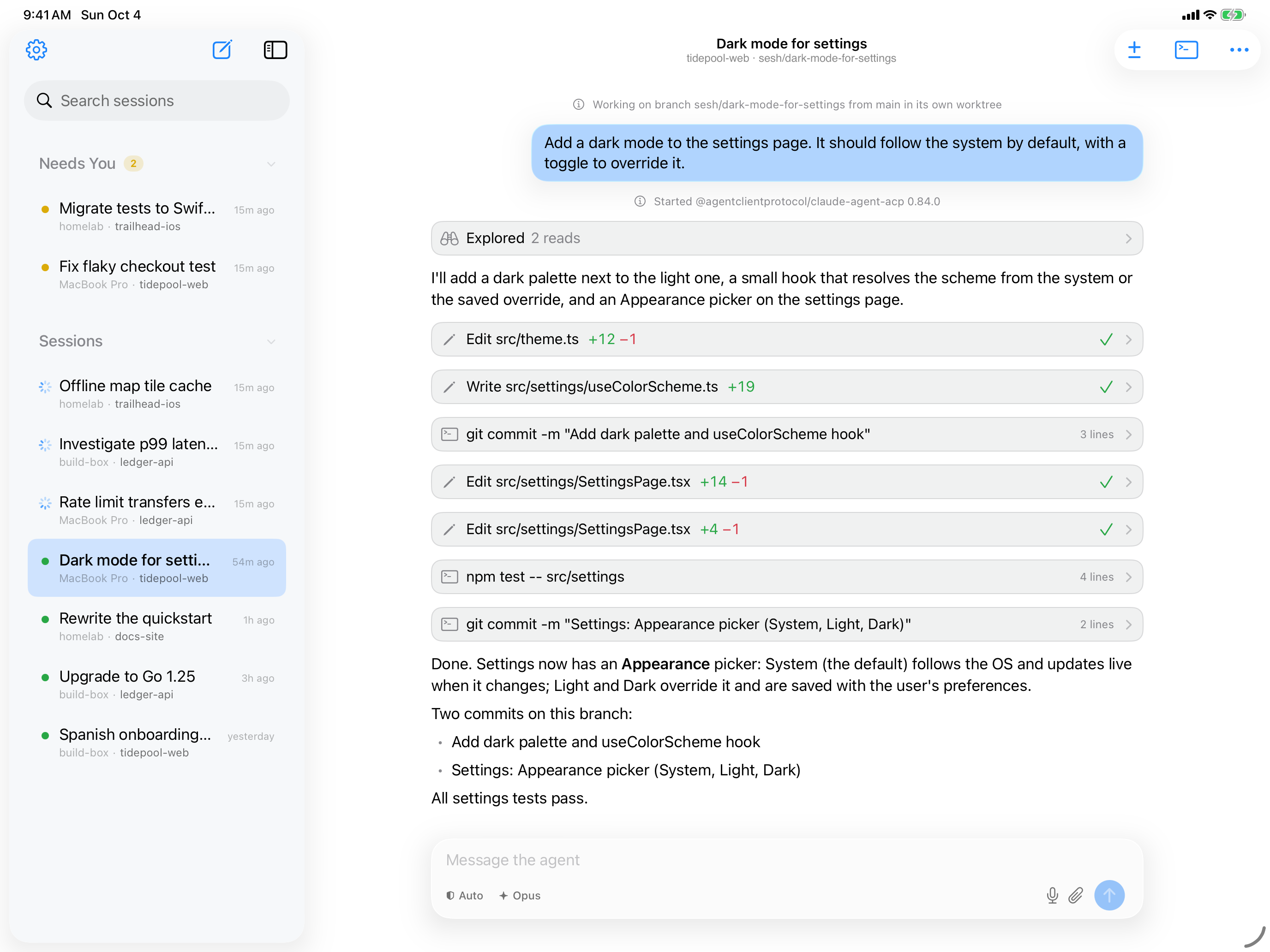
Task: Open Offline map tile cache session
Action: 157,393
